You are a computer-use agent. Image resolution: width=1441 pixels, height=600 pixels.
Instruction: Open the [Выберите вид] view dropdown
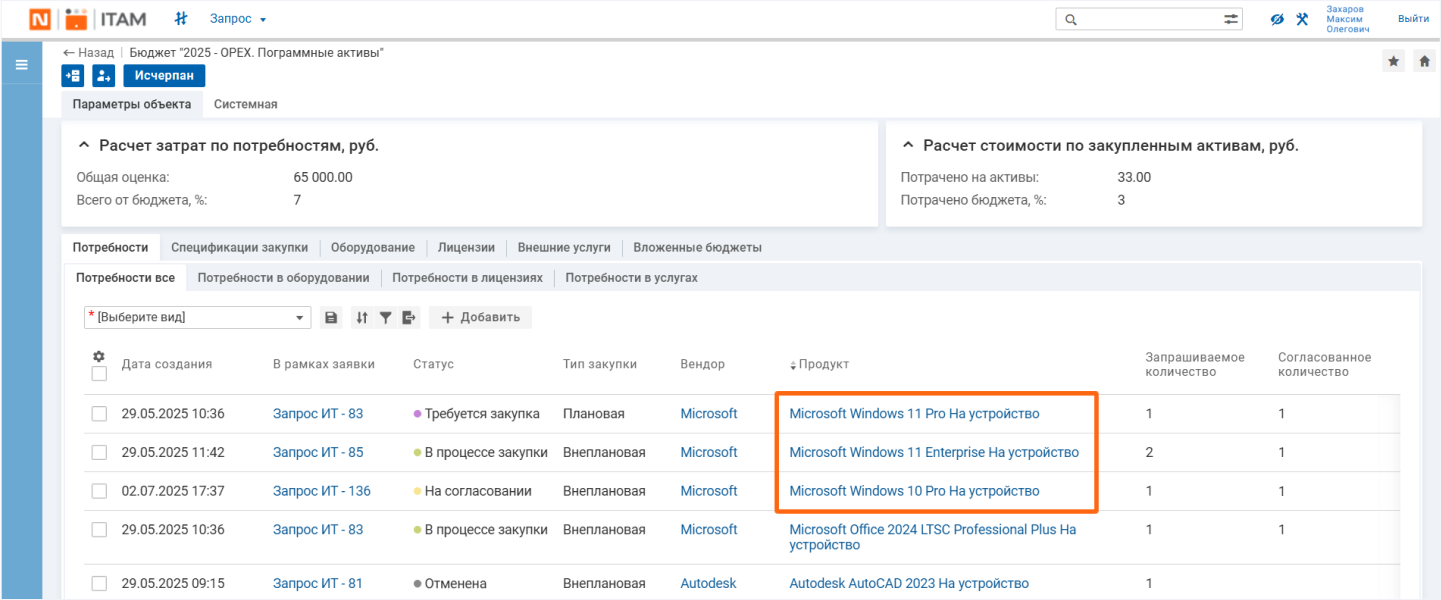point(198,318)
